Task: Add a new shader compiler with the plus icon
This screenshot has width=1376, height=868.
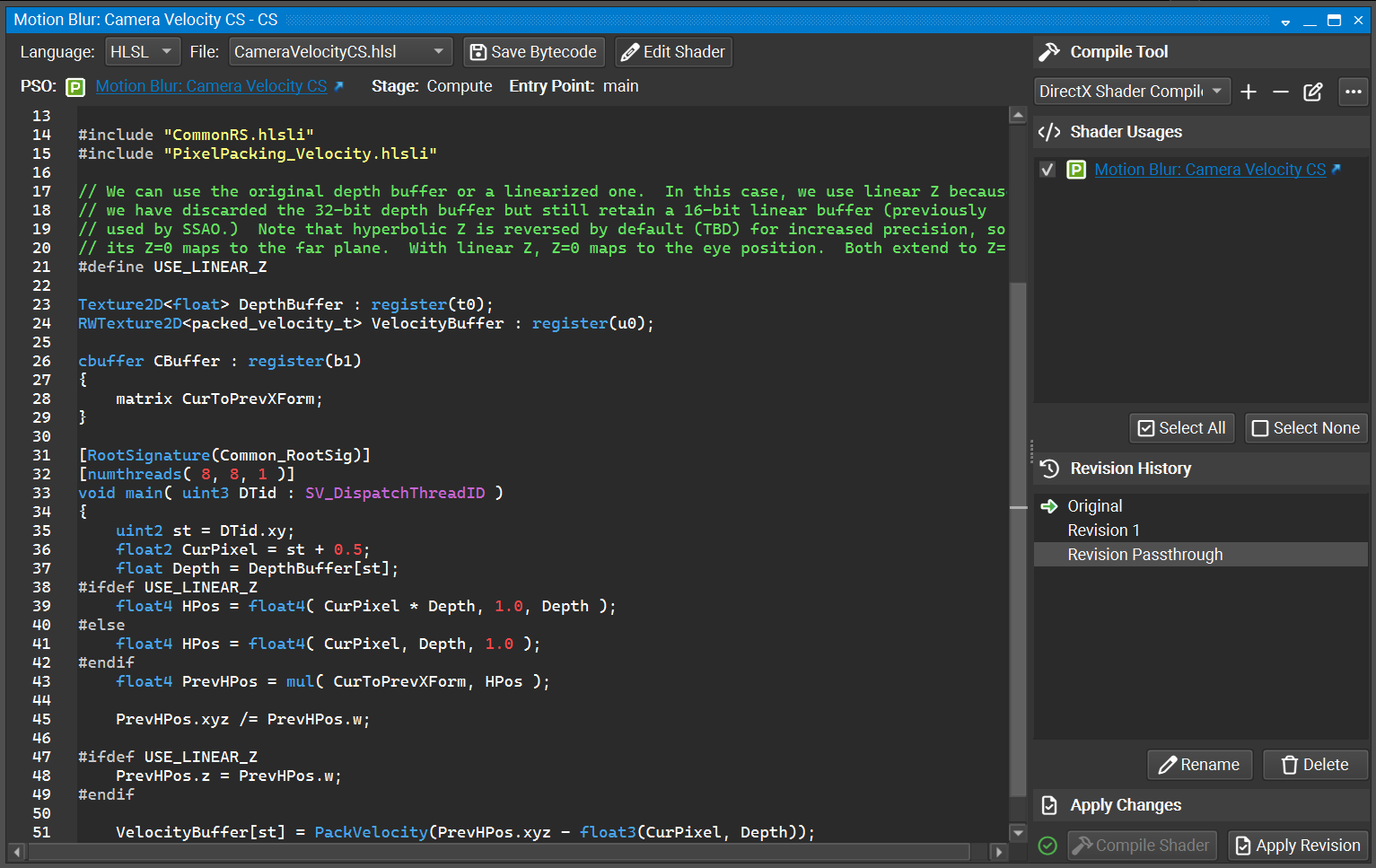Action: click(x=1249, y=91)
